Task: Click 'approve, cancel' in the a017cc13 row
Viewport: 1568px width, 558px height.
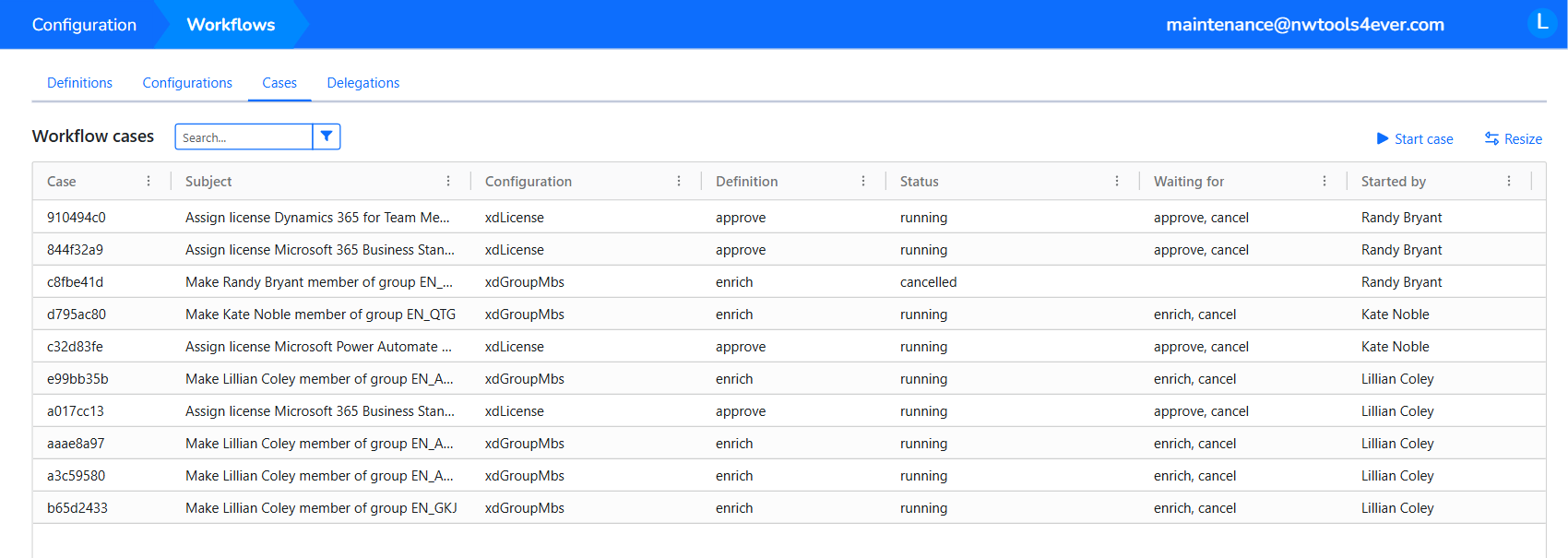Action: (x=1201, y=411)
